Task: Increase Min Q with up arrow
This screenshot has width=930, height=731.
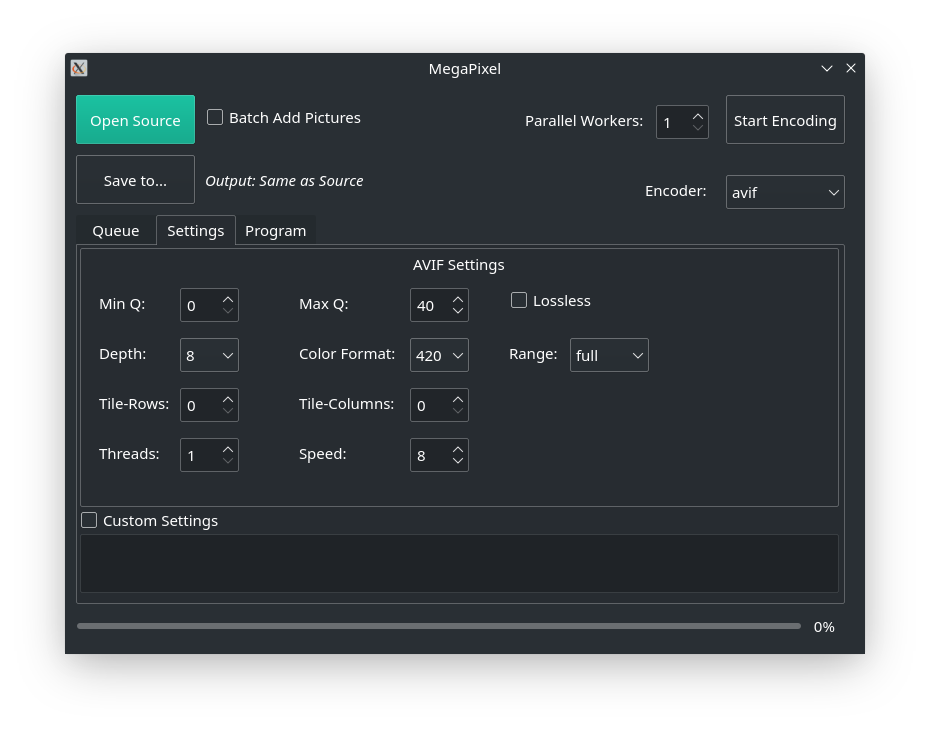Action: pyautogui.click(x=228, y=300)
